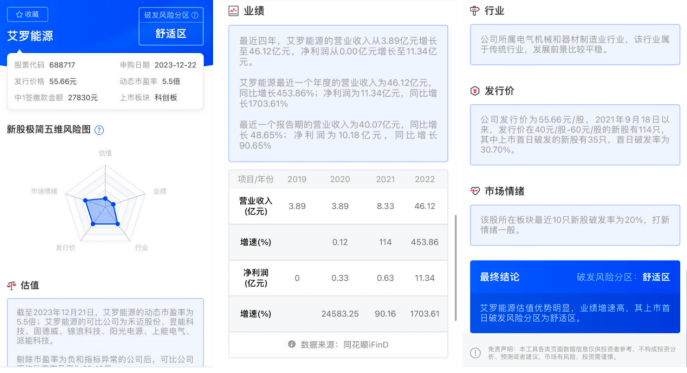Viewport: 687px width, 373px height.
Task: Click the 市场情绪 description text box
Action: pyautogui.click(x=575, y=225)
